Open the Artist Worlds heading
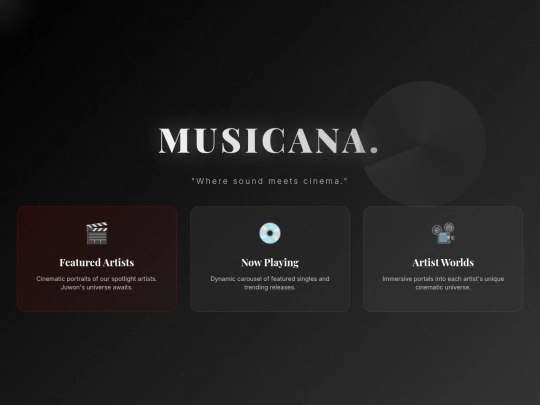Viewport: 540px width, 405px height. tap(443, 262)
